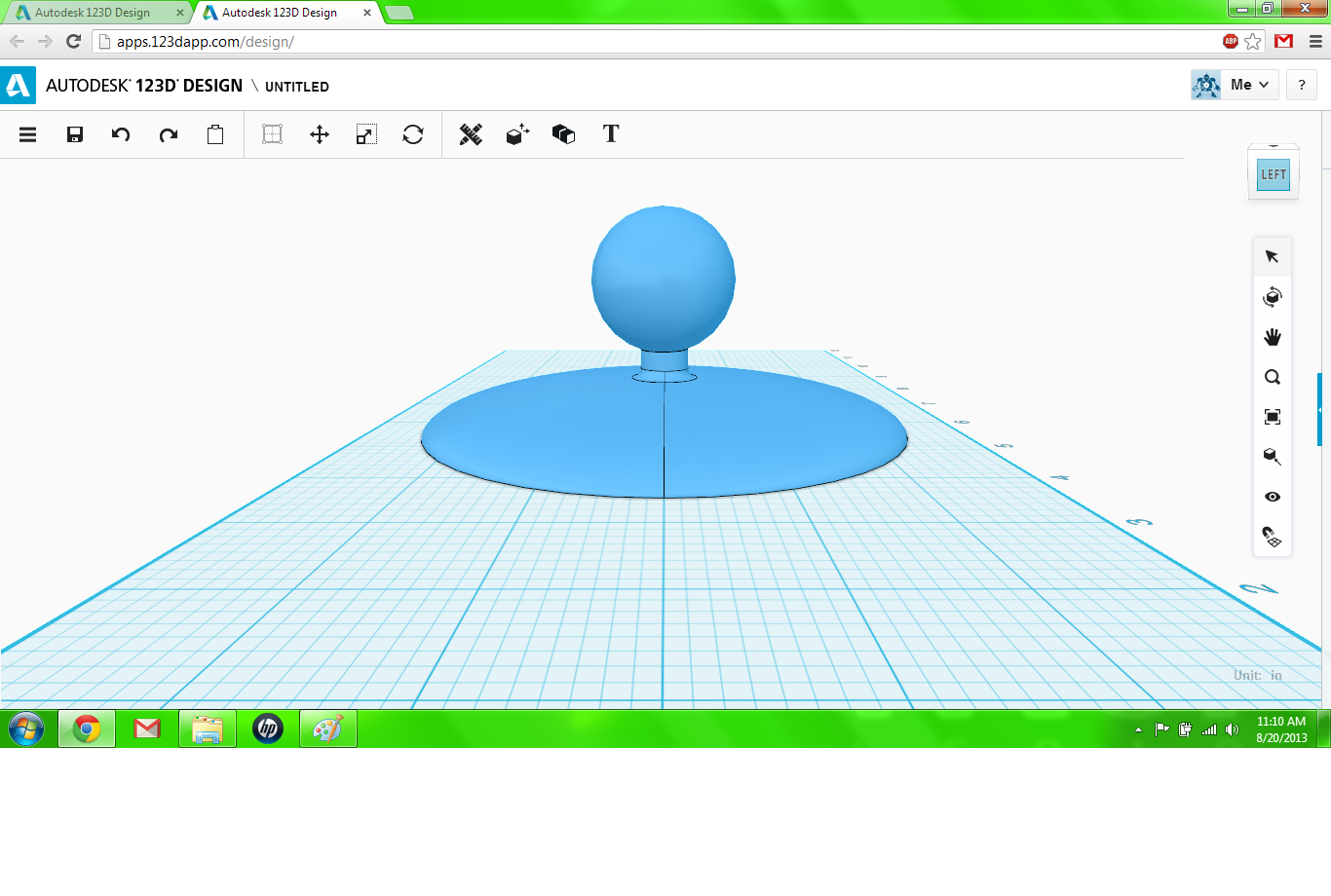Image resolution: width=1331 pixels, height=896 pixels.
Task: Click the Unit: in label
Action: point(1258,675)
